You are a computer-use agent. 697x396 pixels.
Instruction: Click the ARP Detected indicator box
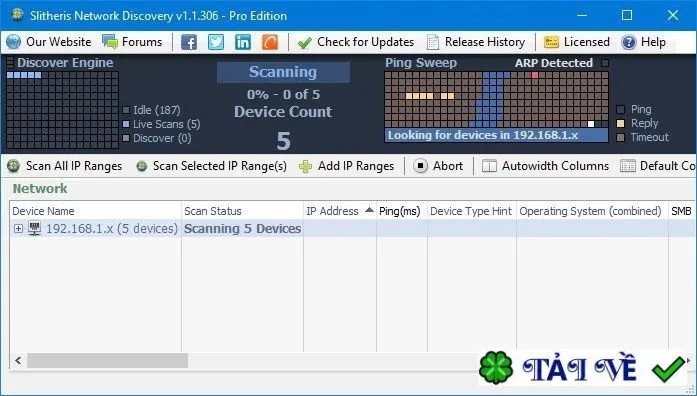605,63
